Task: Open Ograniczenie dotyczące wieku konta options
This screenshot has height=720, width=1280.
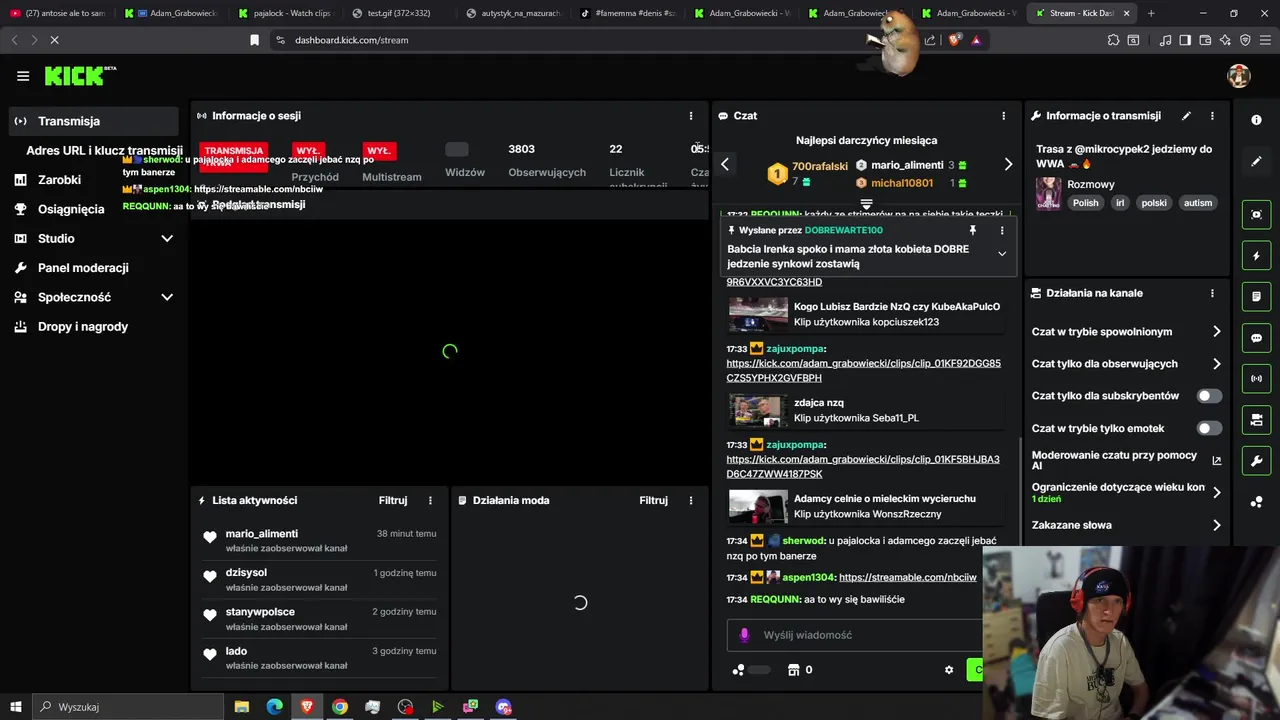Action: coord(1126,492)
